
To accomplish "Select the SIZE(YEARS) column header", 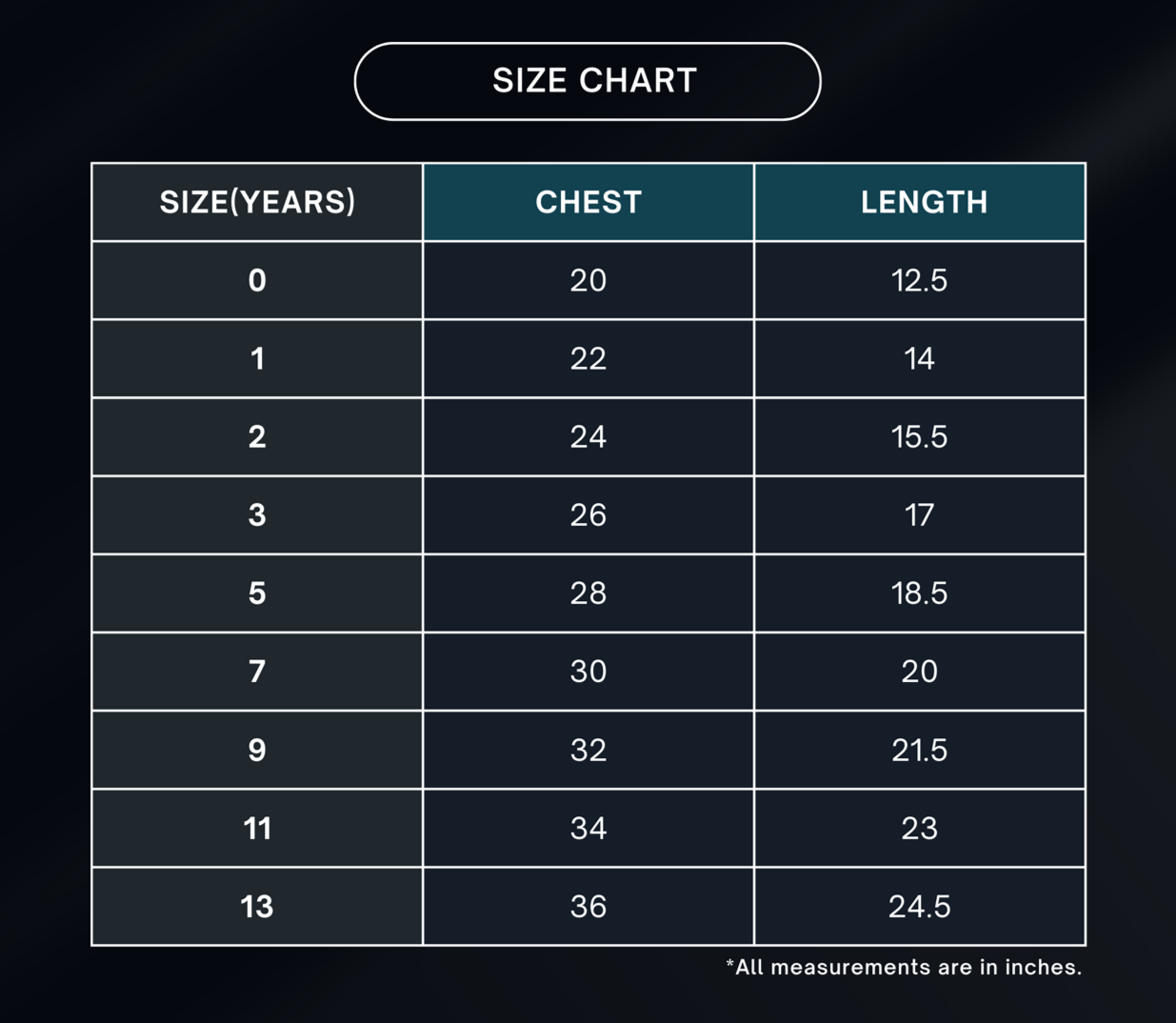I will pyautogui.click(x=257, y=202).
